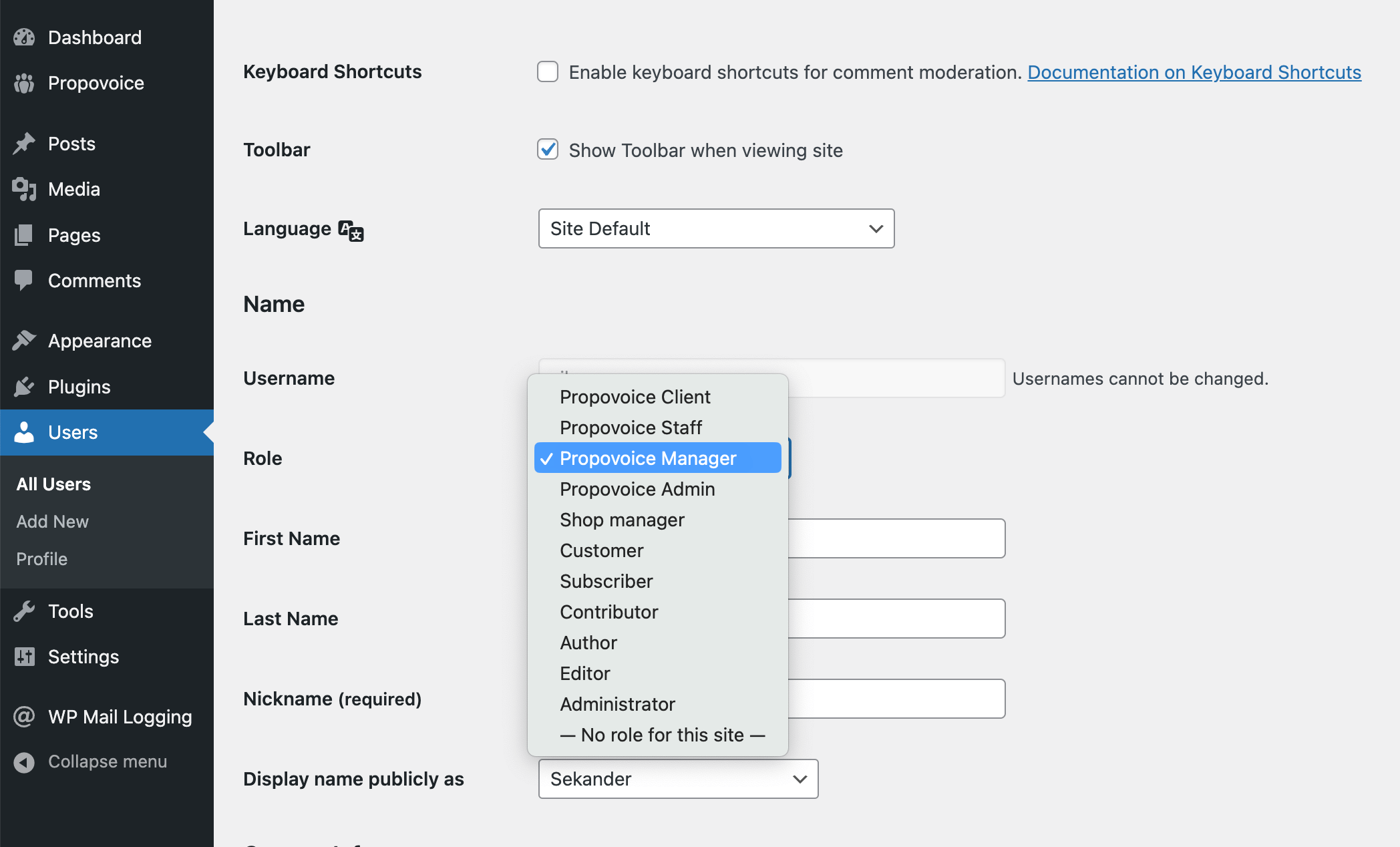
Task: Select Author role option
Action: pos(658,643)
